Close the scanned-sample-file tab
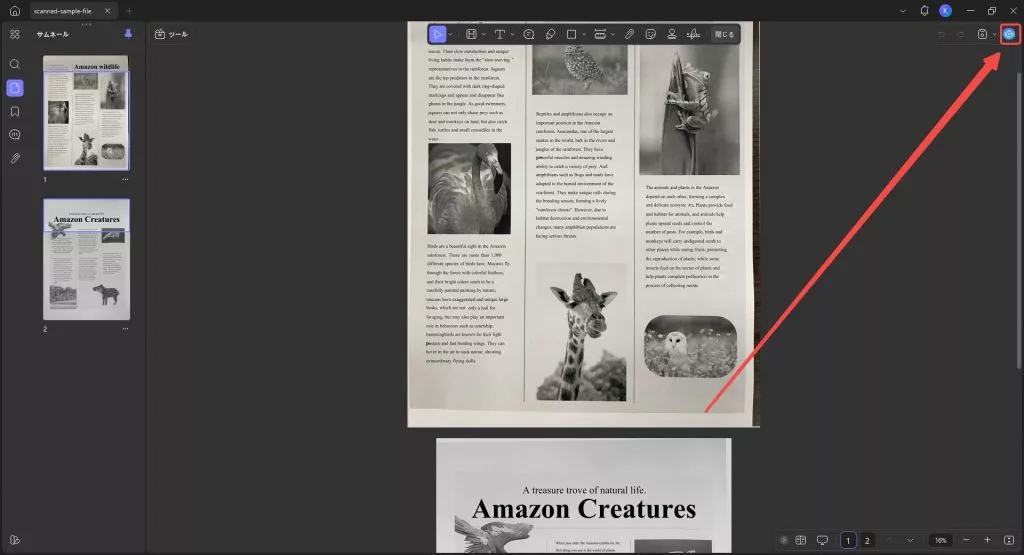 click(x=107, y=10)
